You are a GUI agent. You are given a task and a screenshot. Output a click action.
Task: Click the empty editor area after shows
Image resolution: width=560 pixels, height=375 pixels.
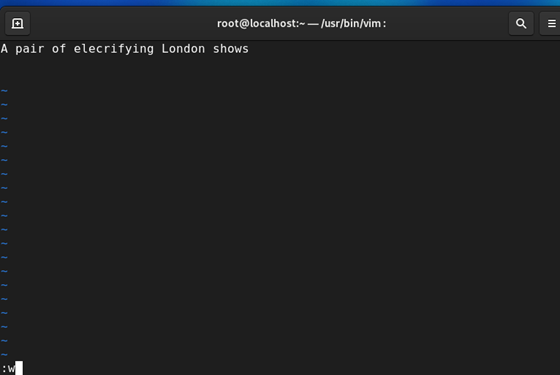[404, 49]
